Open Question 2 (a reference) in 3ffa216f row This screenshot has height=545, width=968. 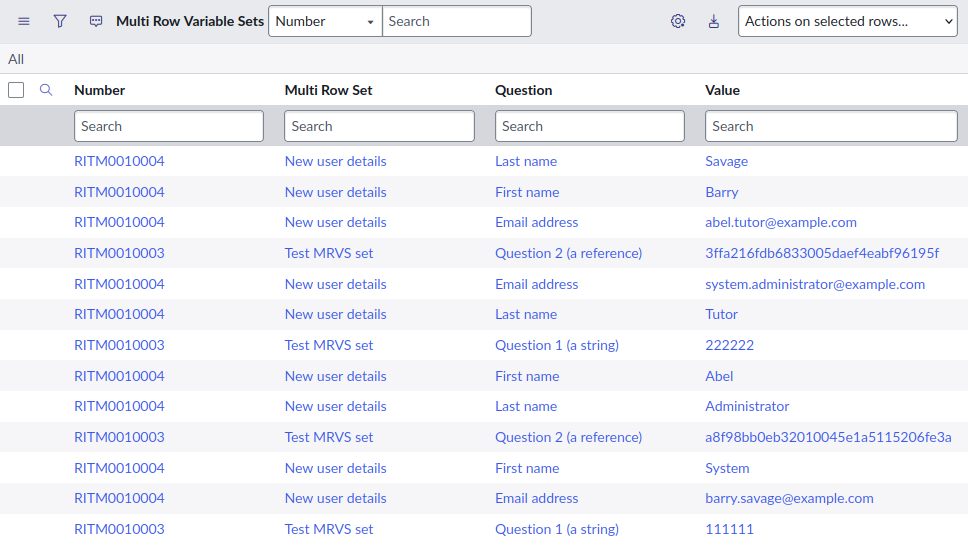point(569,253)
